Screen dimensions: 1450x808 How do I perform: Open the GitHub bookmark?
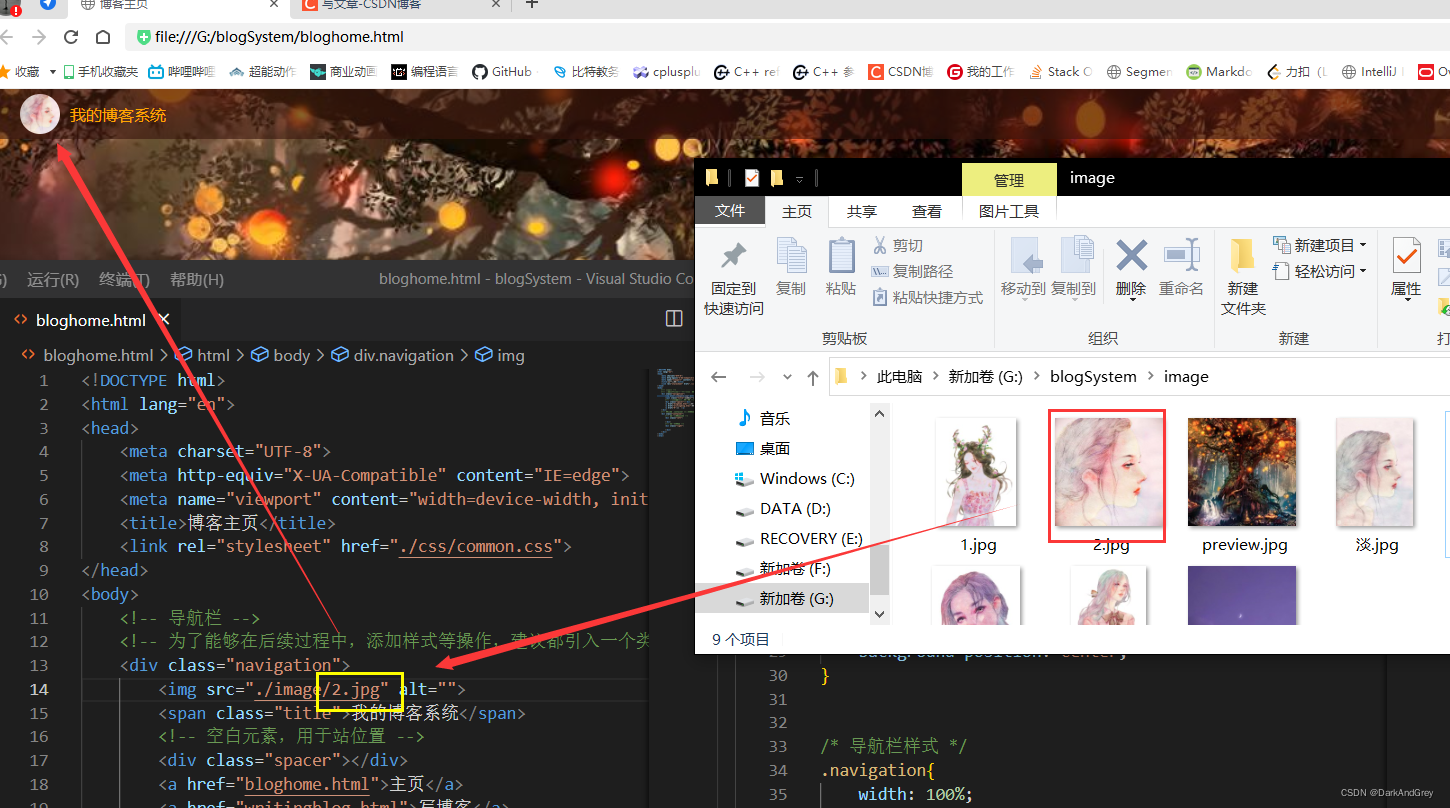501,72
